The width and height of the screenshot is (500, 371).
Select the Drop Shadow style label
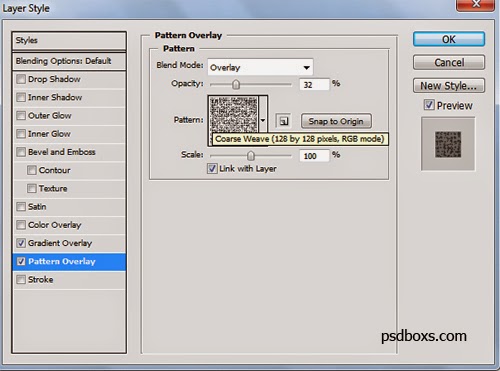54,79
